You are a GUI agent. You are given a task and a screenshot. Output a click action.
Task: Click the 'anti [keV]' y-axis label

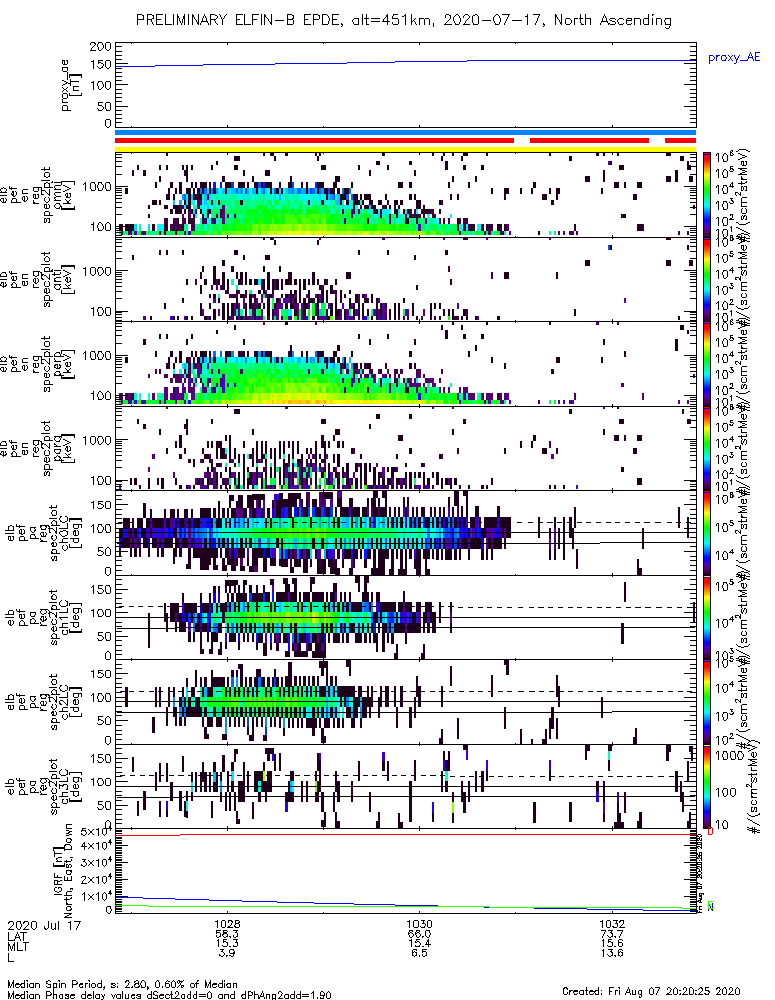coord(64,279)
